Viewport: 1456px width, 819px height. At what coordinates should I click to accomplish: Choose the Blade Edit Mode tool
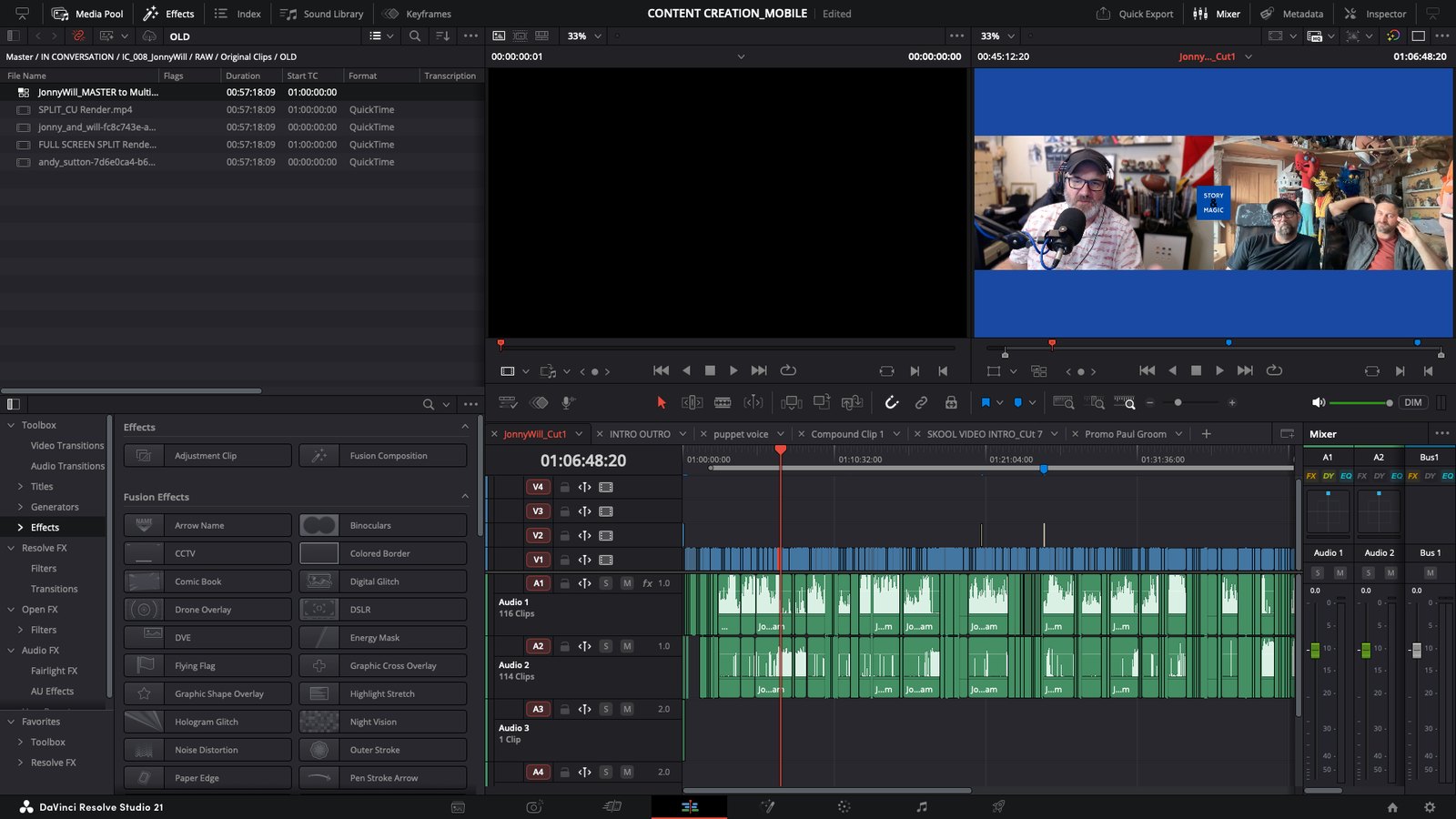point(723,402)
